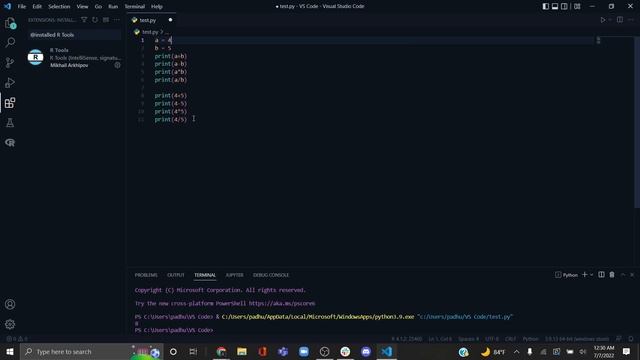Screen dimensions: 640x360
Task: Open the Search view in activity bar
Action: (10, 42)
